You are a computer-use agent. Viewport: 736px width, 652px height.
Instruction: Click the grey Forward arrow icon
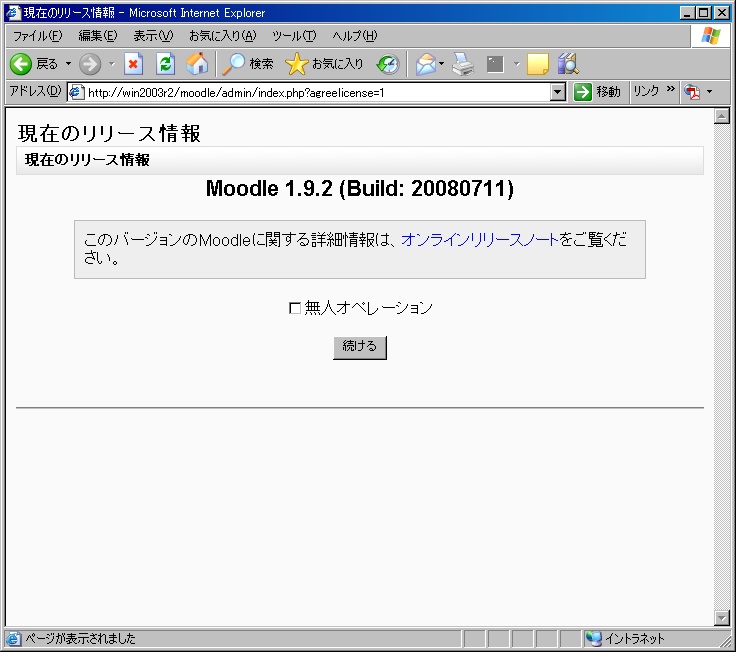90,64
